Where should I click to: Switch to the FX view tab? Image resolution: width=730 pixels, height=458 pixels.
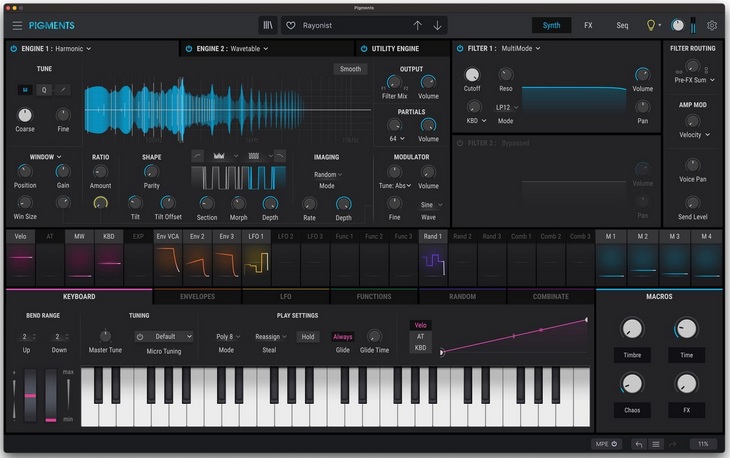pos(588,26)
